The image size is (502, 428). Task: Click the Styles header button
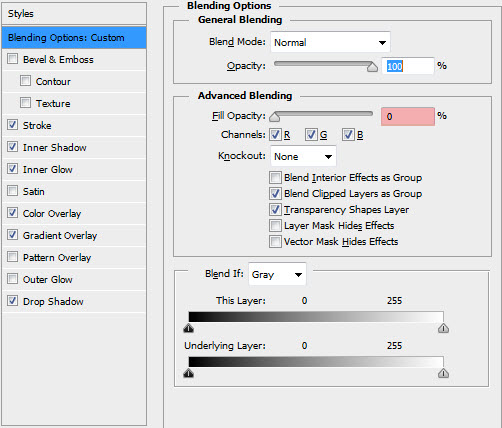point(74,14)
